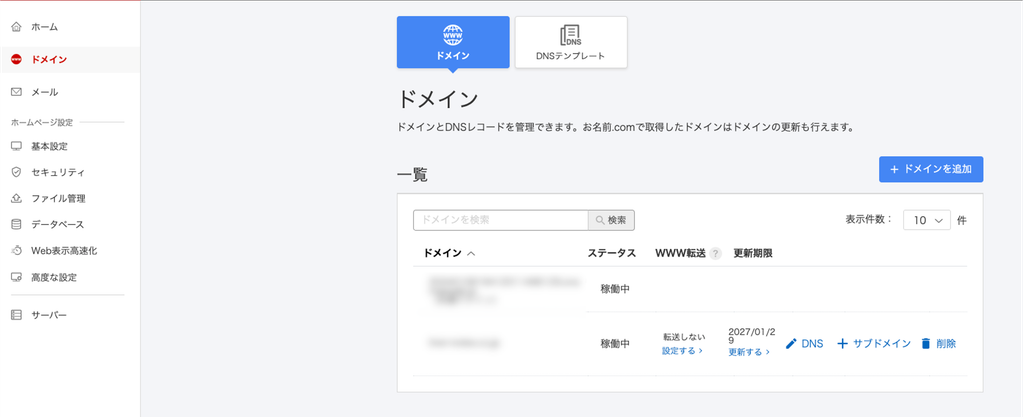Click the home icon in sidebar
1024x417 pixels.
point(16,27)
